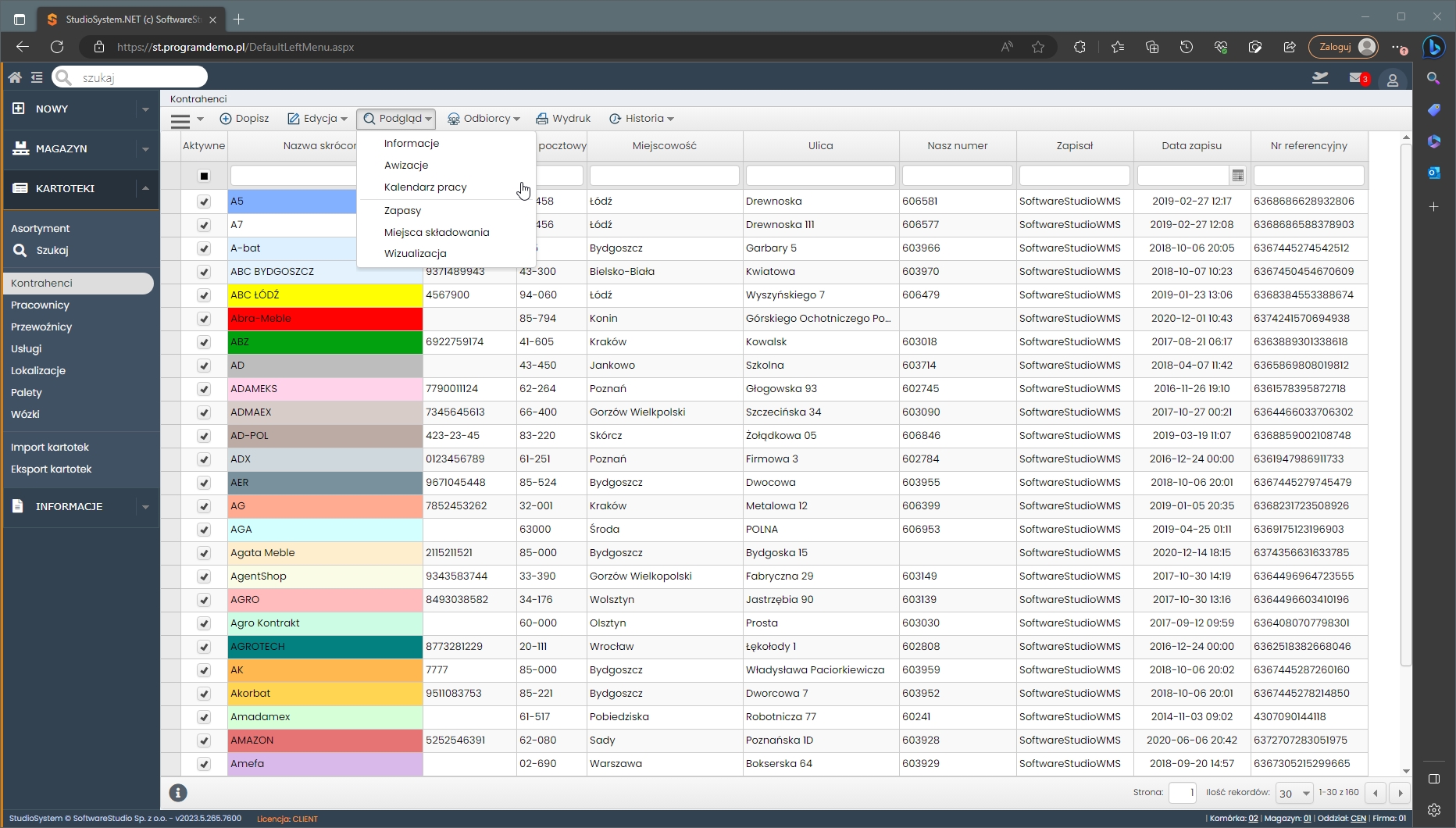Image resolution: width=1456 pixels, height=828 pixels.
Task: Toggle the select-all Aktywne filter checkbox
Action: pos(204,176)
